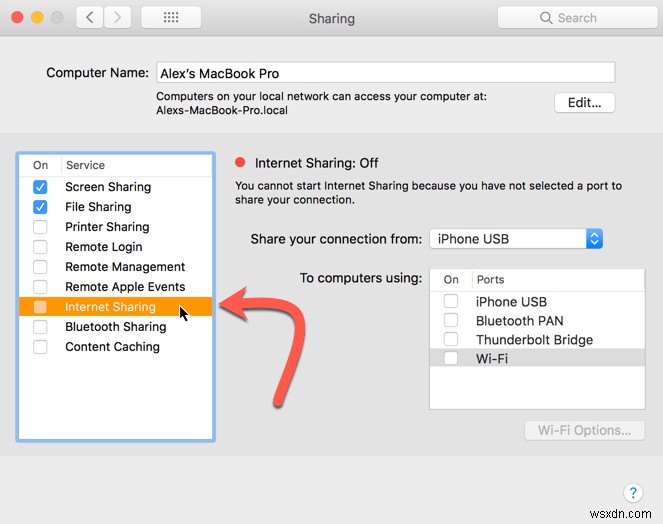663x524 pixels.
Task: Click the Edit... button
Action: point(584,103)
